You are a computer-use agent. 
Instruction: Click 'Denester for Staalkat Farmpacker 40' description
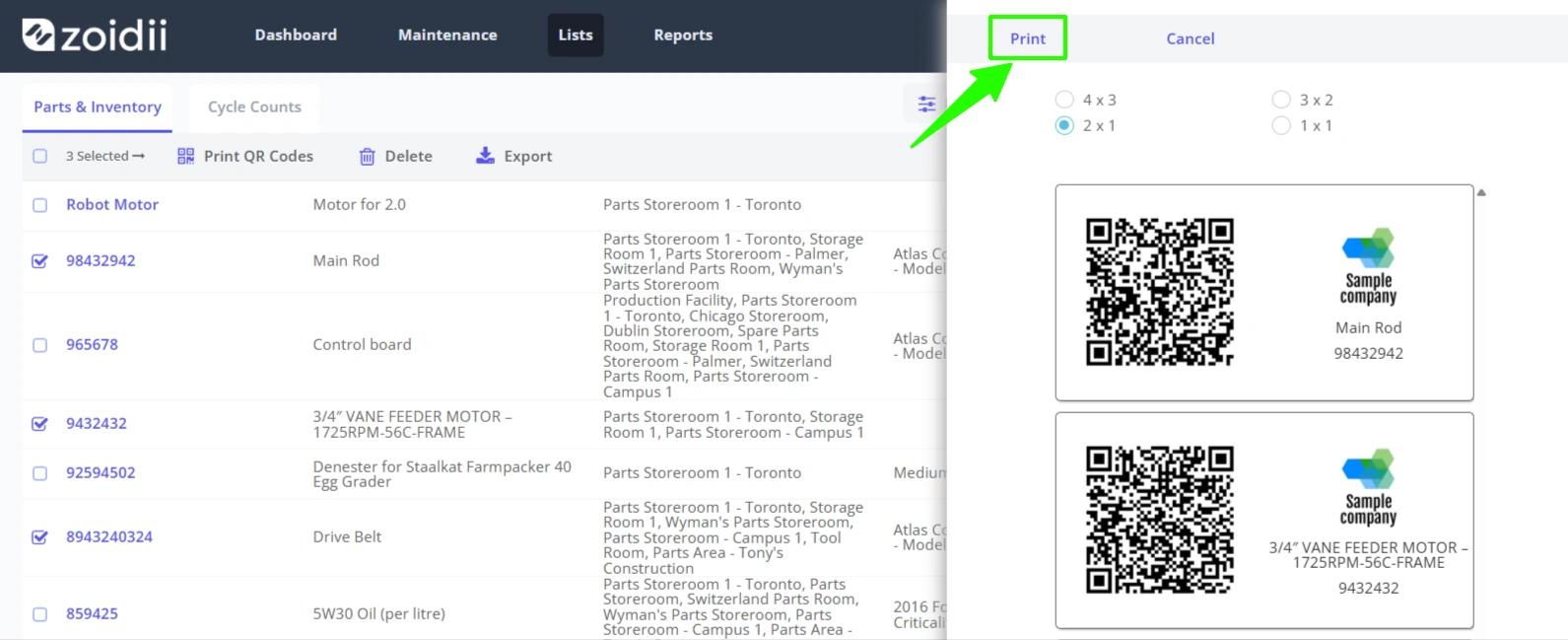(442, 474)
